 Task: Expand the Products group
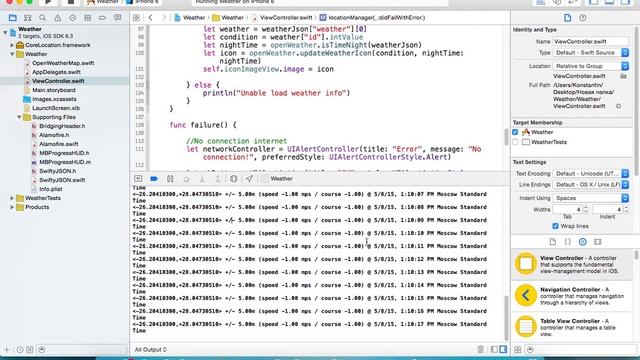click(12, 207)
